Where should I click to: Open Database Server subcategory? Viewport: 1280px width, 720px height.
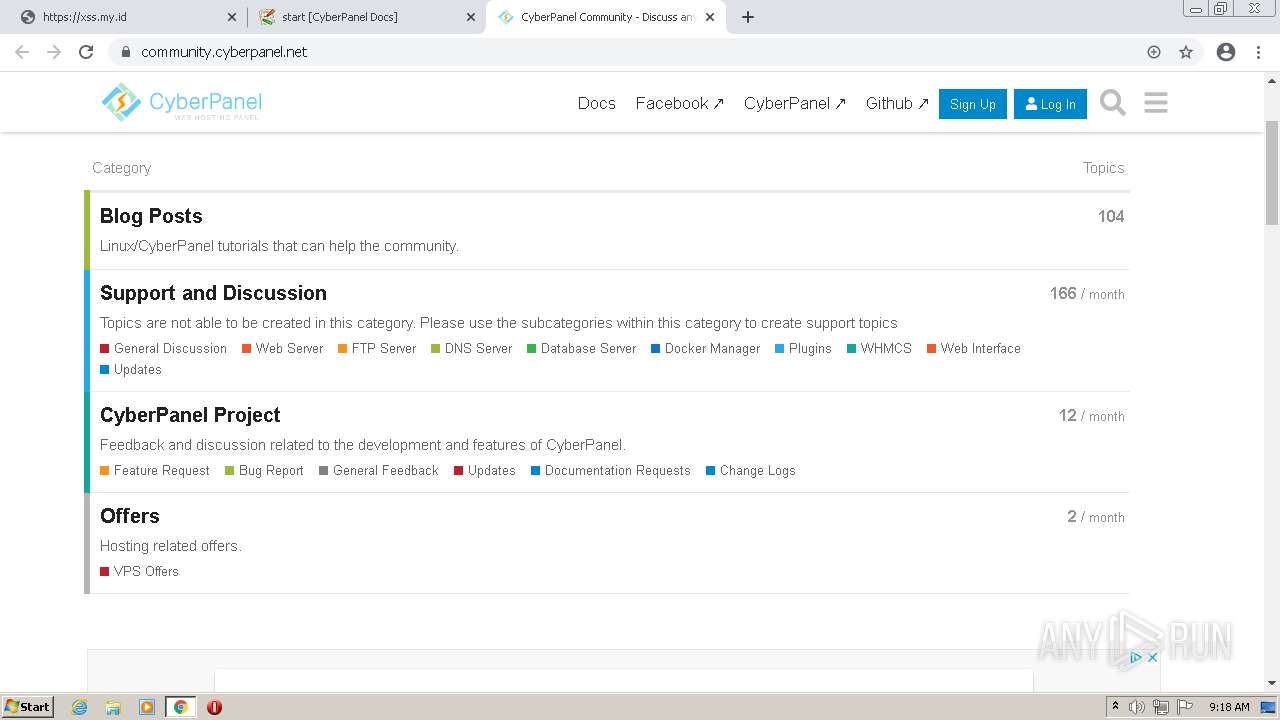(x=581, y=348)
